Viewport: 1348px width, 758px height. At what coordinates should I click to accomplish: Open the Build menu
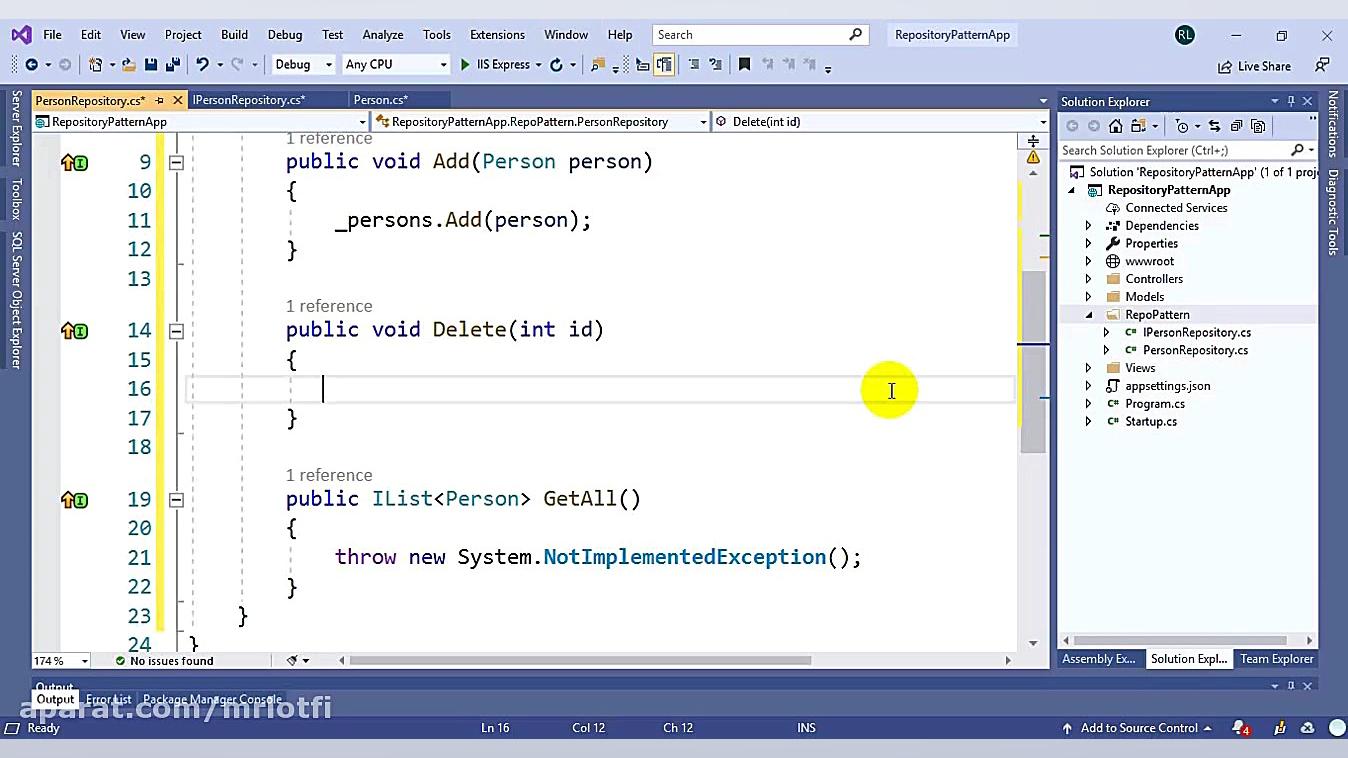(x=234, y=34)
